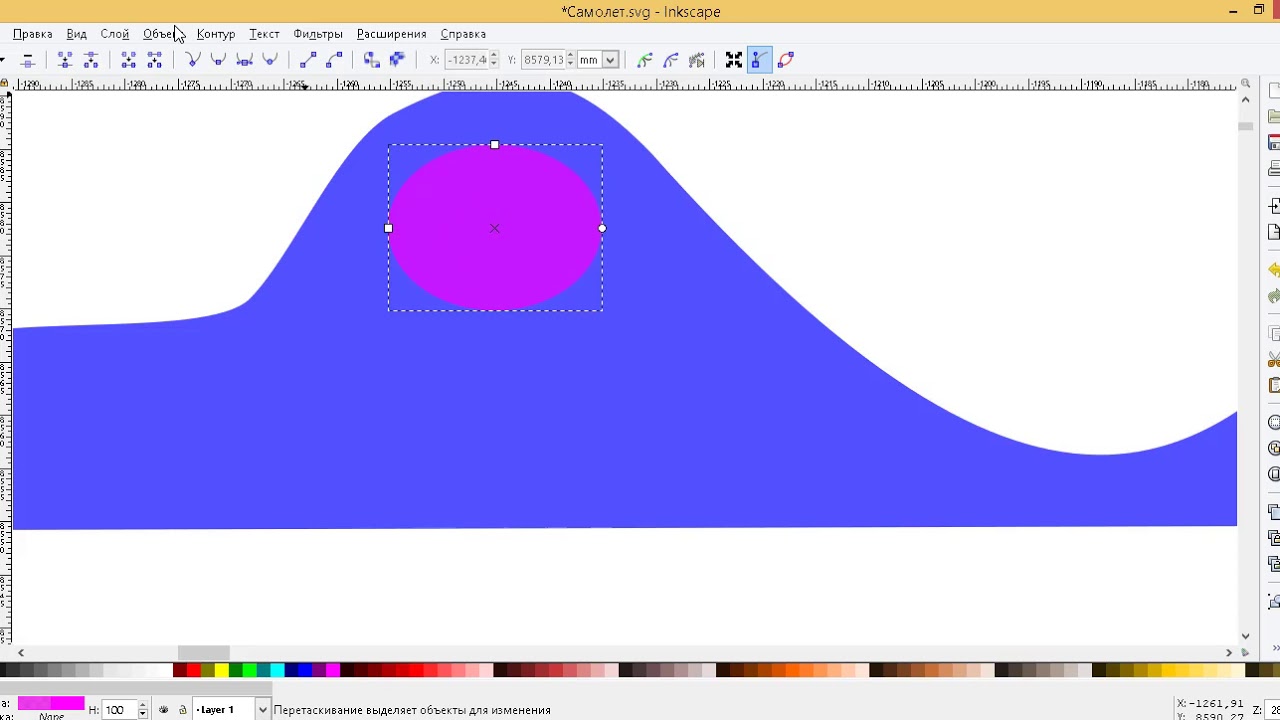Viewport: 1280px width, 720px height.
Task: Convert selected object to path icon
Action: pos(372,60)
